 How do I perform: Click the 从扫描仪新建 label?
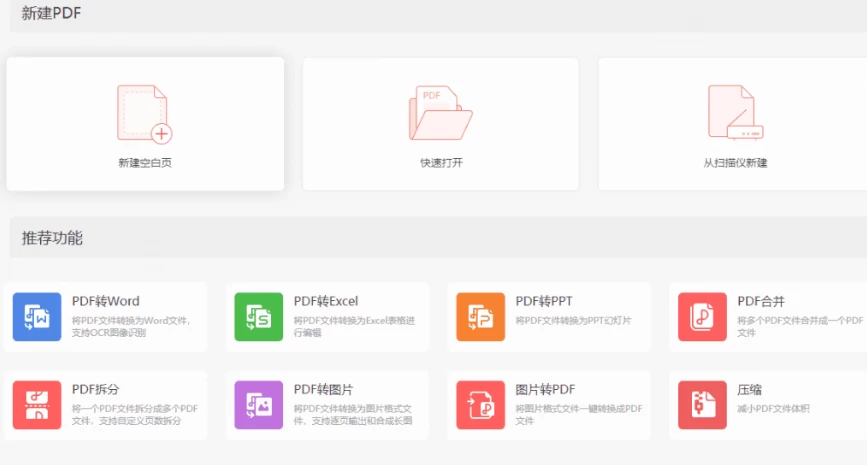[735, 163]
